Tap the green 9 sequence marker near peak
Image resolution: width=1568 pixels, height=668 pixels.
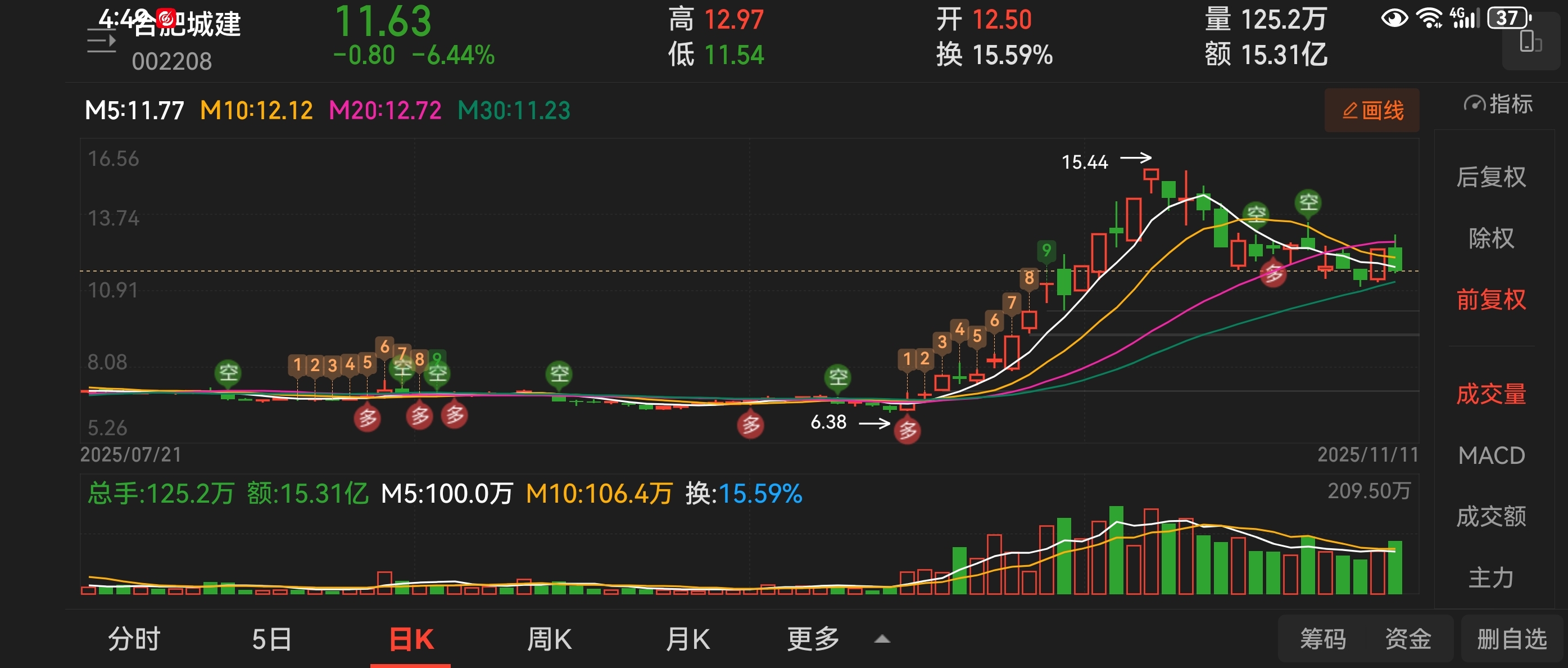click(x=1046, y=250)
